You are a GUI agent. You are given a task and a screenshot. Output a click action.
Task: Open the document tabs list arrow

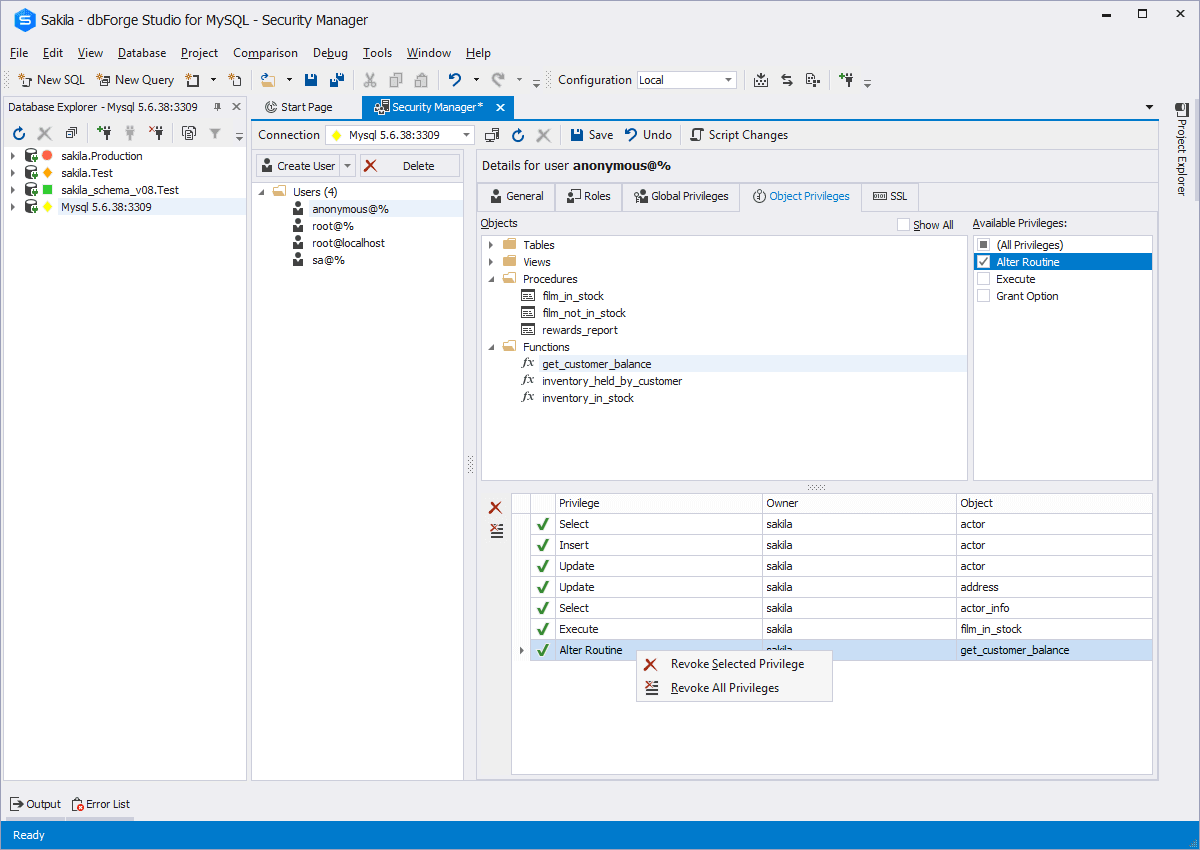[x=1149, y=107]
